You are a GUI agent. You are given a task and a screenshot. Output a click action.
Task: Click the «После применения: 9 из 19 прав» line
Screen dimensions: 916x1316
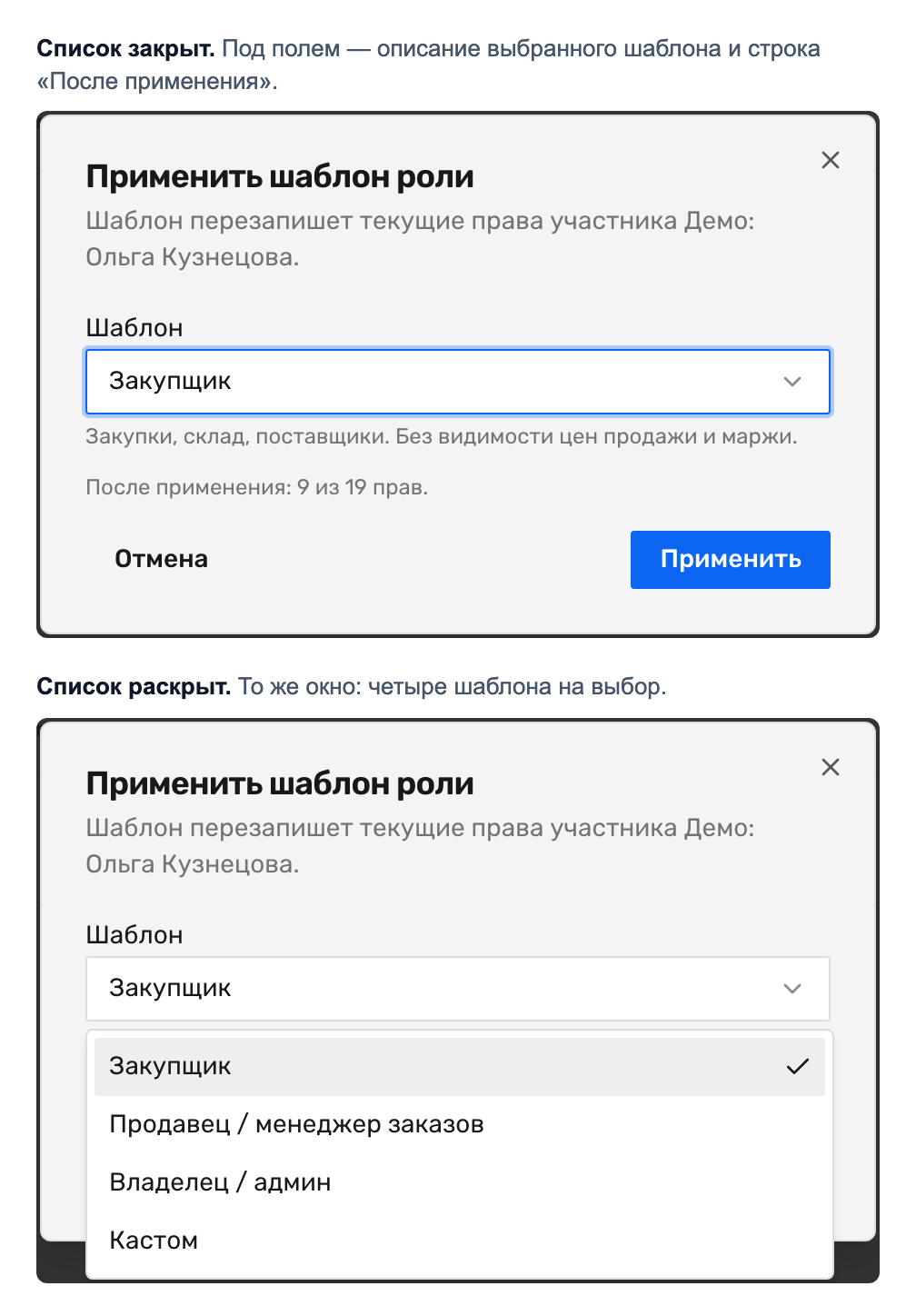tap(257, 488)
